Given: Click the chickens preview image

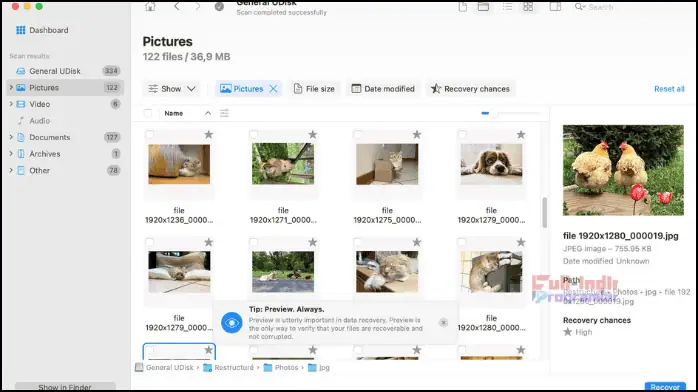Looking at the screenshot, I should (x=623, y=170).
